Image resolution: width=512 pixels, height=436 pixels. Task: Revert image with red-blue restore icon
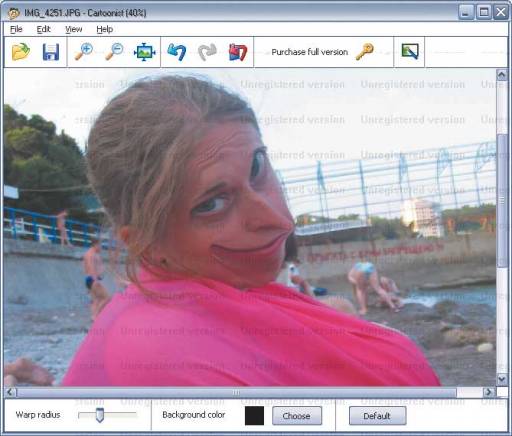point(238,52)
